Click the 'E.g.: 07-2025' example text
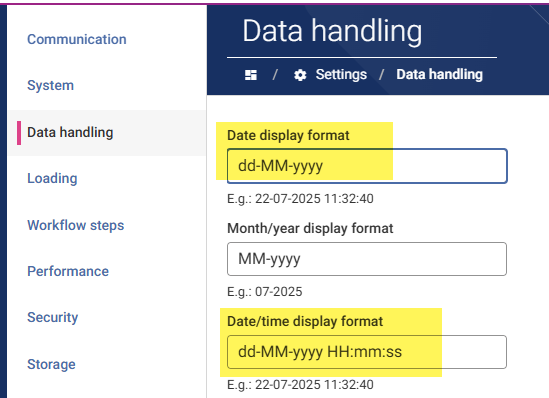The height and width of the screenshot is (398, 549). tap(265, 292)
